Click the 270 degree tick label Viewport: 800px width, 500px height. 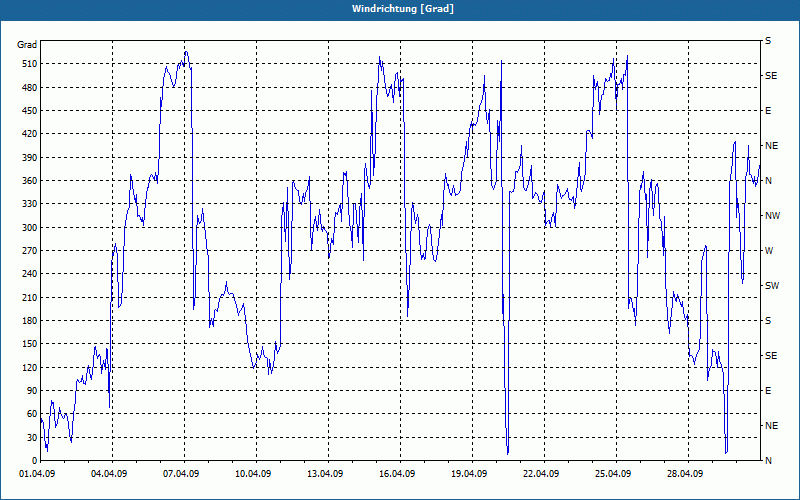pyautogui.click(x=30, y=251)
